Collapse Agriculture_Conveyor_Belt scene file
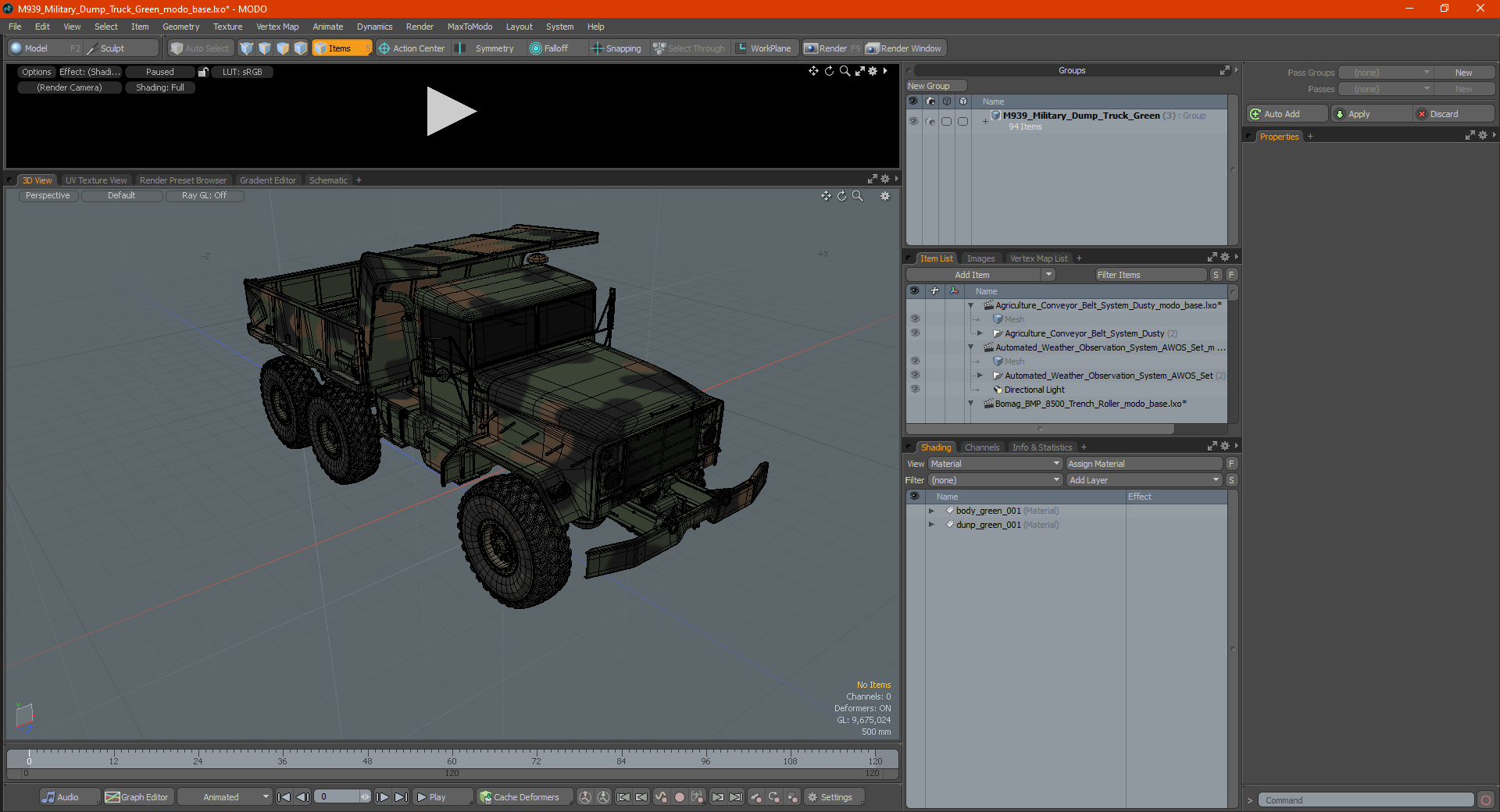The image size is (1500, 812). click(x=971, y=305)
